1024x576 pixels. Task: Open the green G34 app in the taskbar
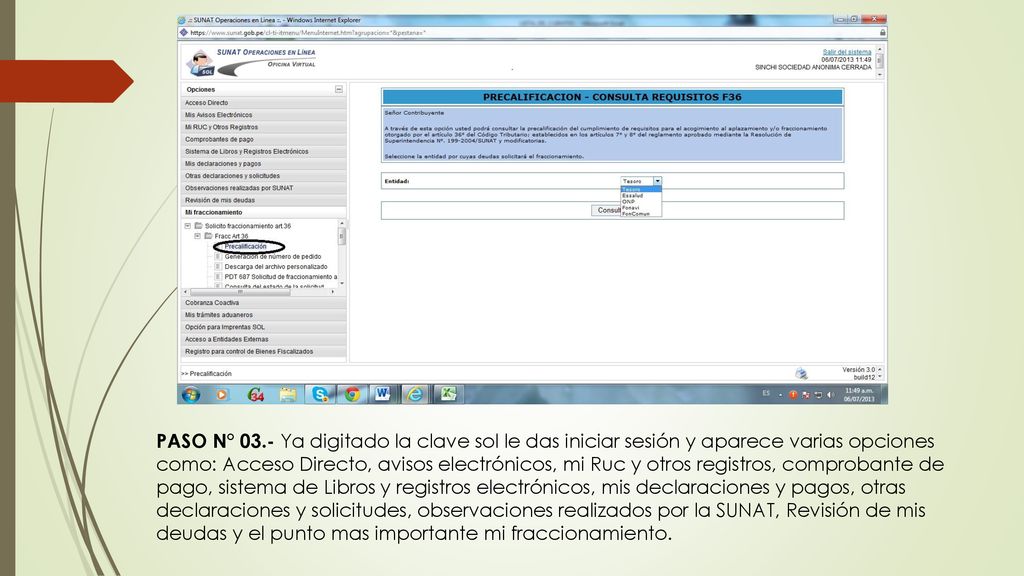point(255,394)
